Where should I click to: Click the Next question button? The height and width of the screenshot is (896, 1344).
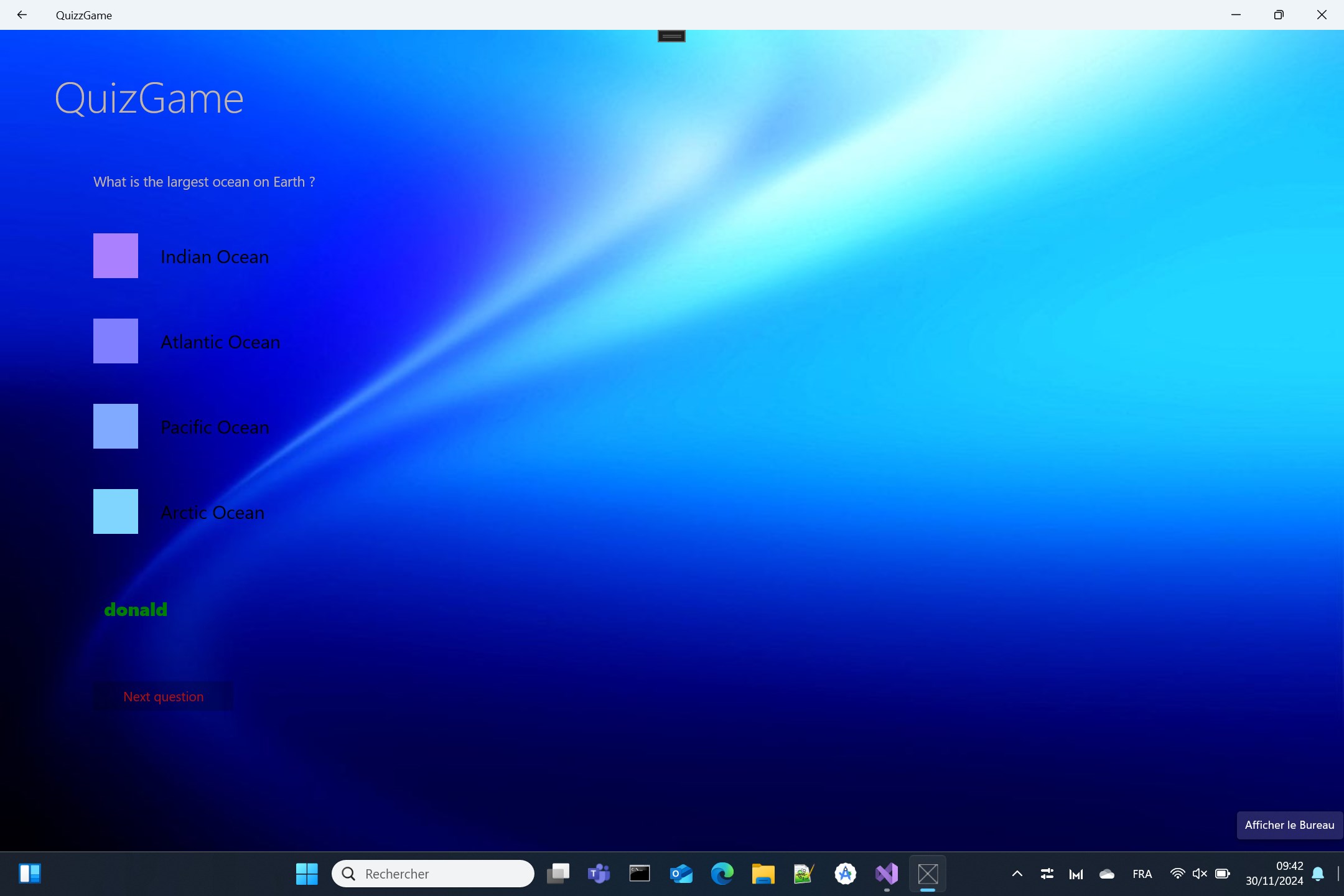point(163,697)
